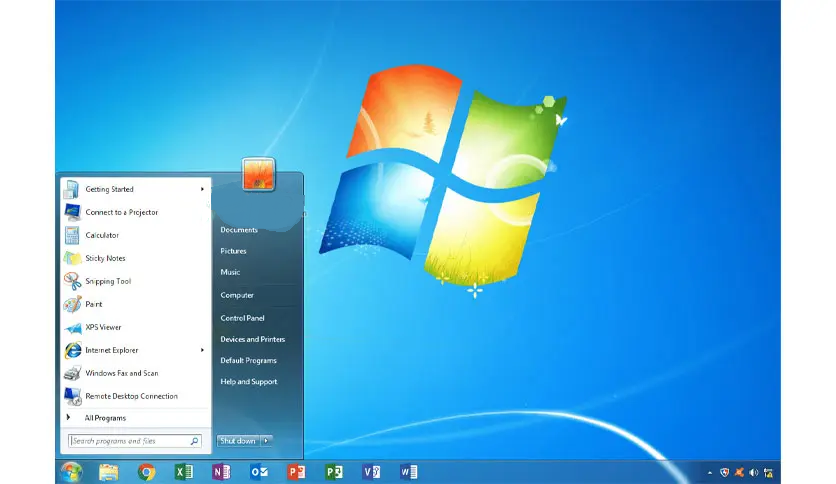
Task: Launch OneNote from the taskbar
Action: click(222, 471)
